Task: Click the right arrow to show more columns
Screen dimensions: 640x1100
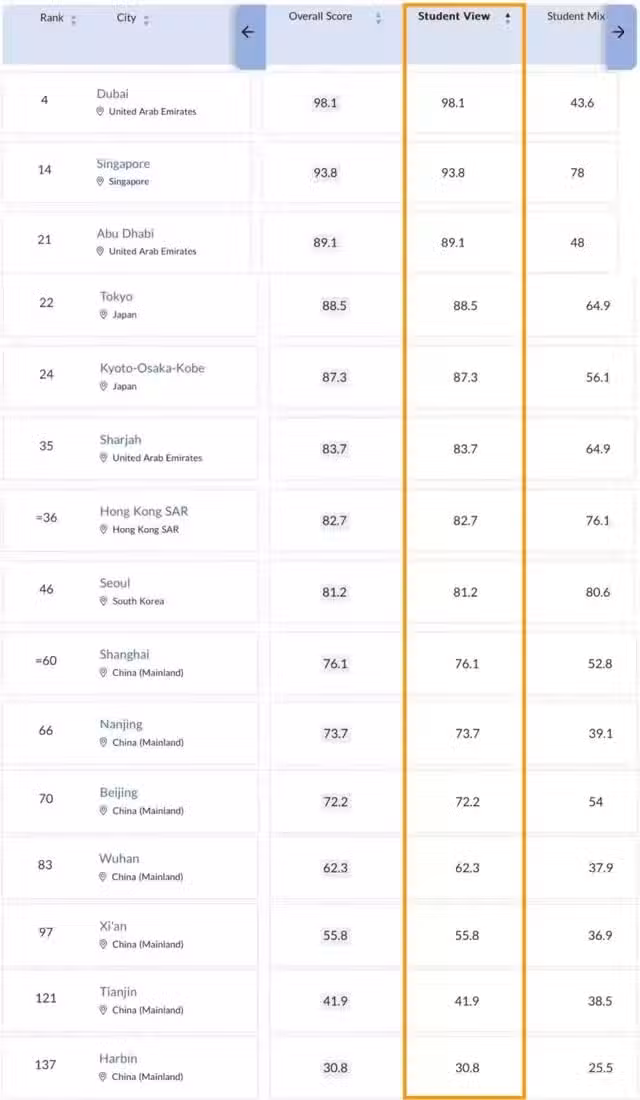Action: click(618, 32)
